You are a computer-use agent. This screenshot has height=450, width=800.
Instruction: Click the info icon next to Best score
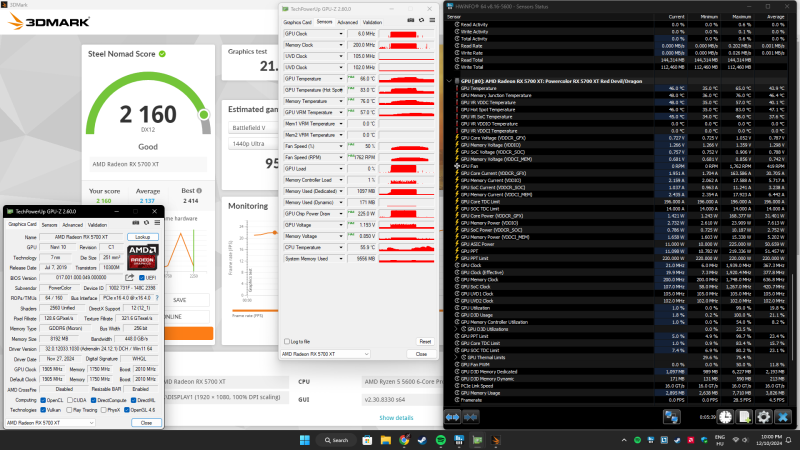(199, 191)
